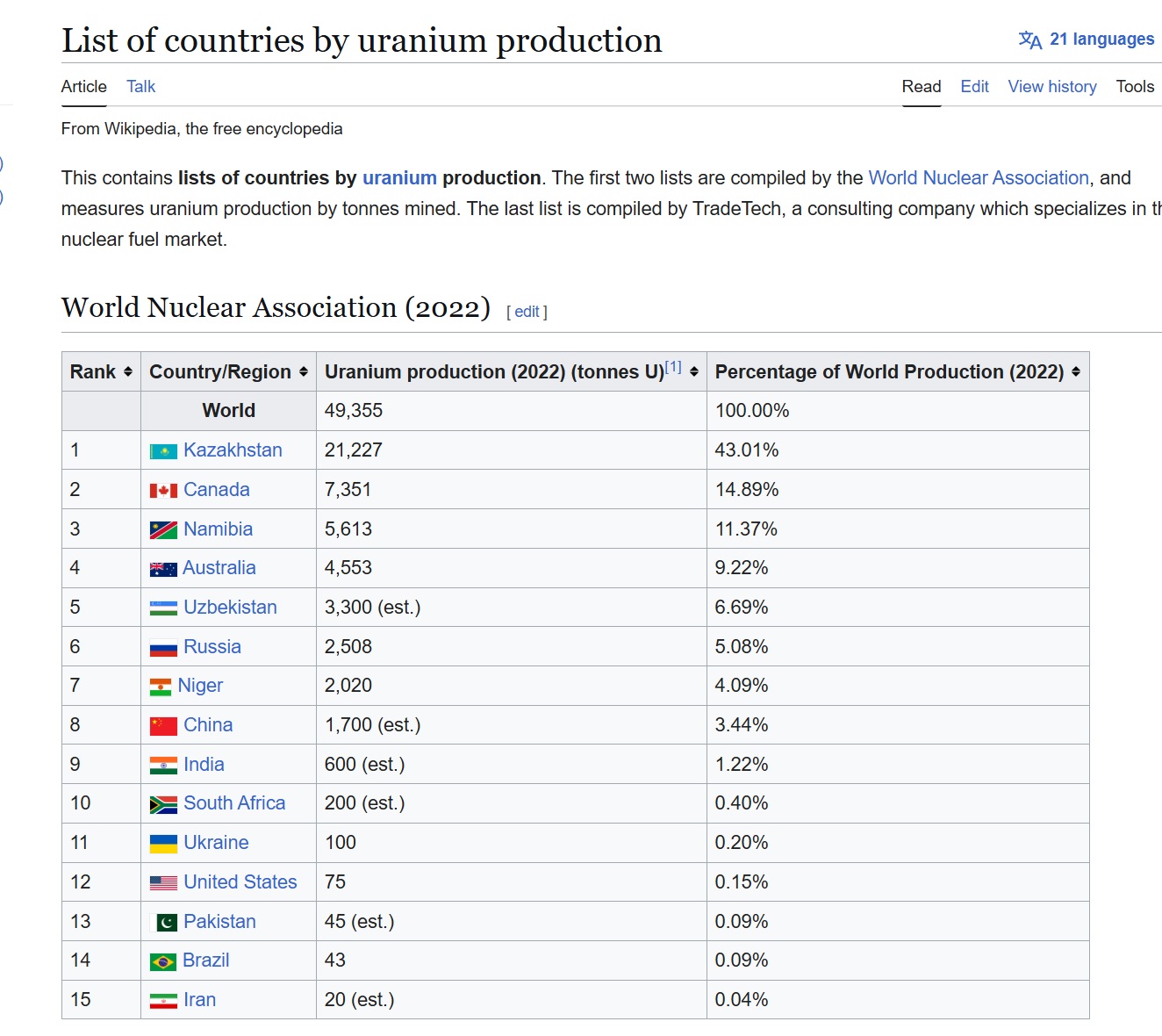1162x1036 pixels.
Task: Open the Tools menu
Action: (x=1135, y=87)
